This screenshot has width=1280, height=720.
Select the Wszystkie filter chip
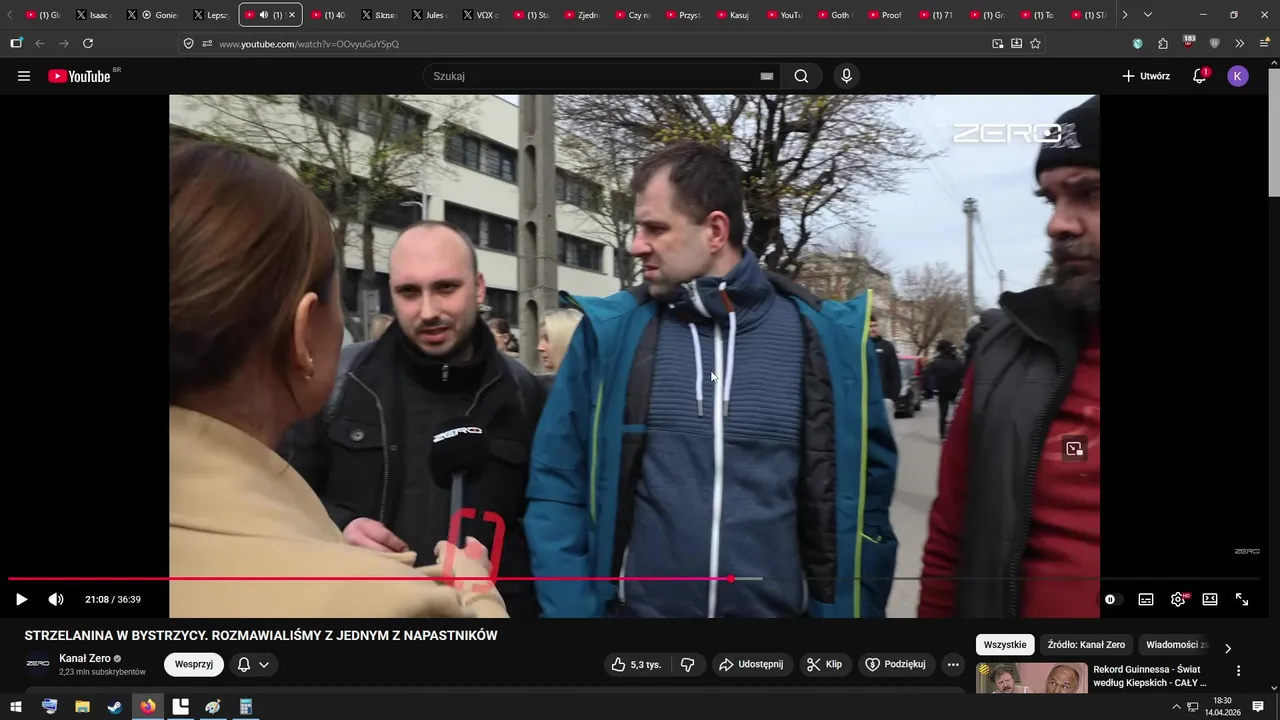tap(1005, 645)
